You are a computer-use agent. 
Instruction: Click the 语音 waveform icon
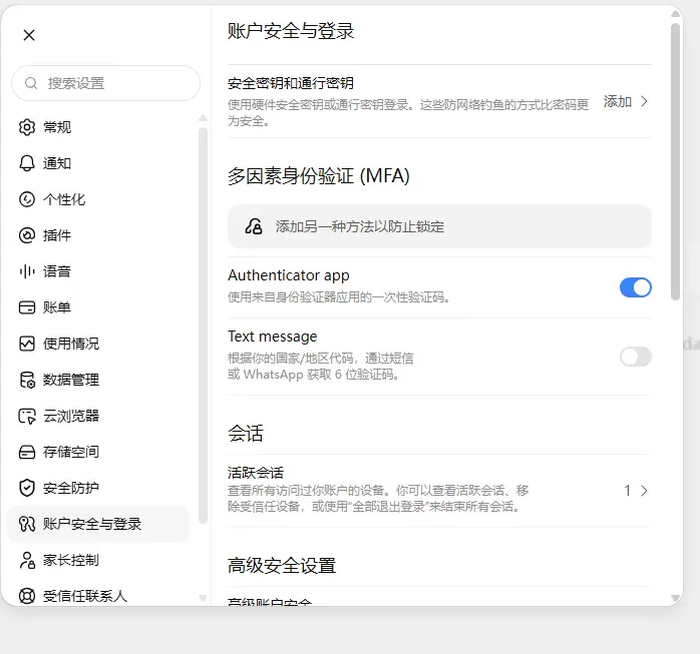click(x=27, y=271)
